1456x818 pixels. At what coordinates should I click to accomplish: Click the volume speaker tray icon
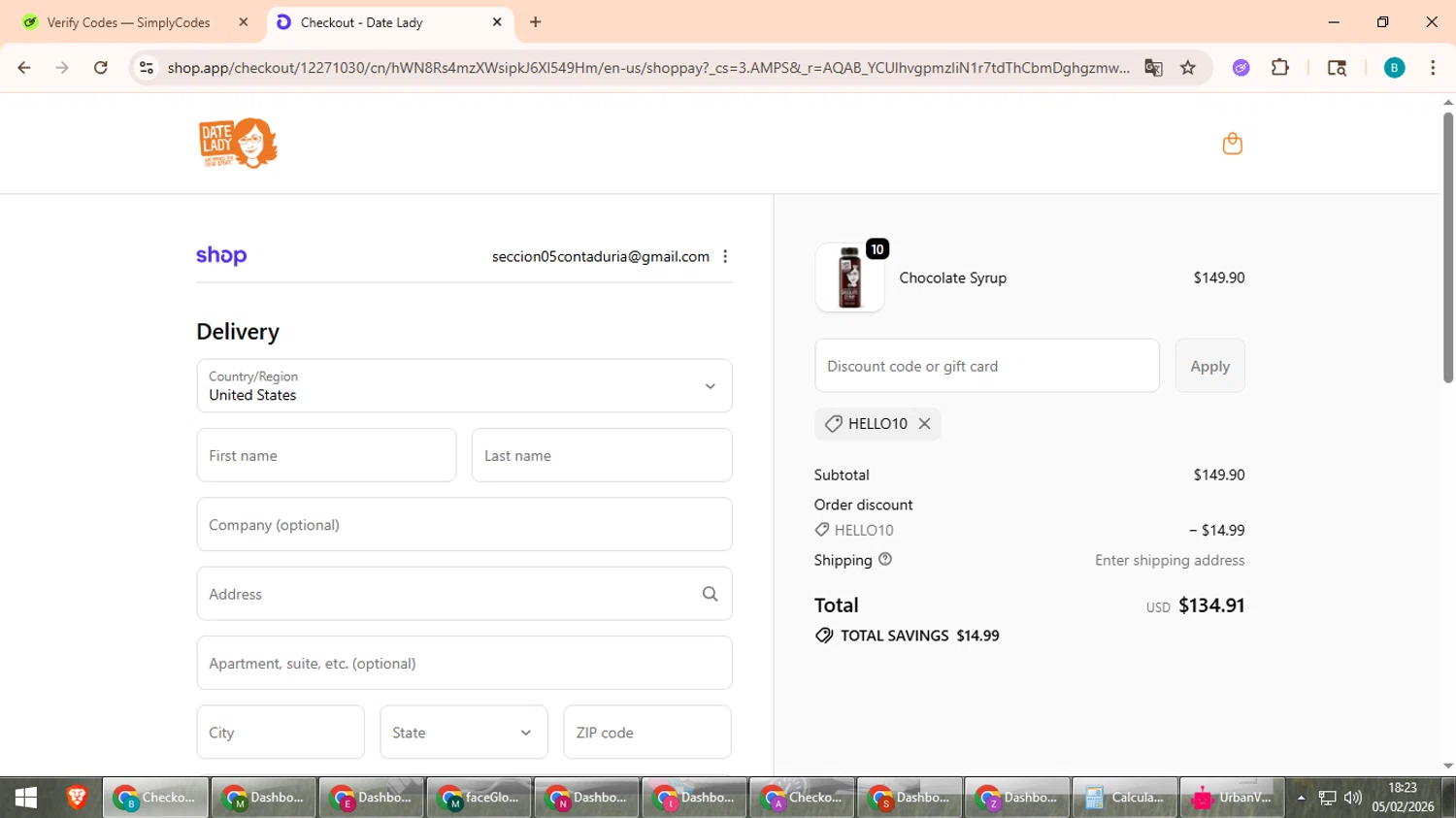(x=1352, y=798)
